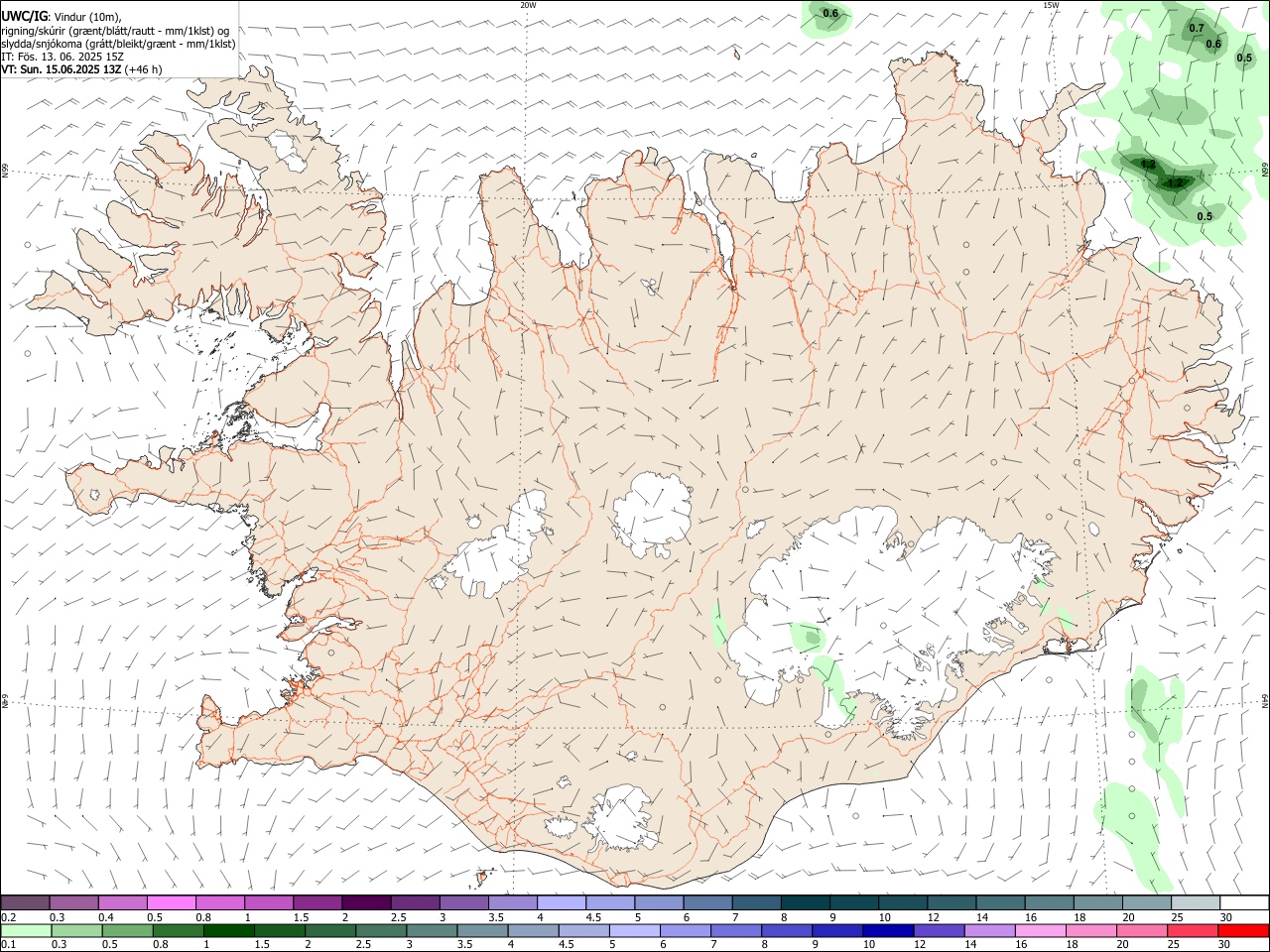Click the bold UWC/IG title text
1270x952 pixels.
coord(23,15)
